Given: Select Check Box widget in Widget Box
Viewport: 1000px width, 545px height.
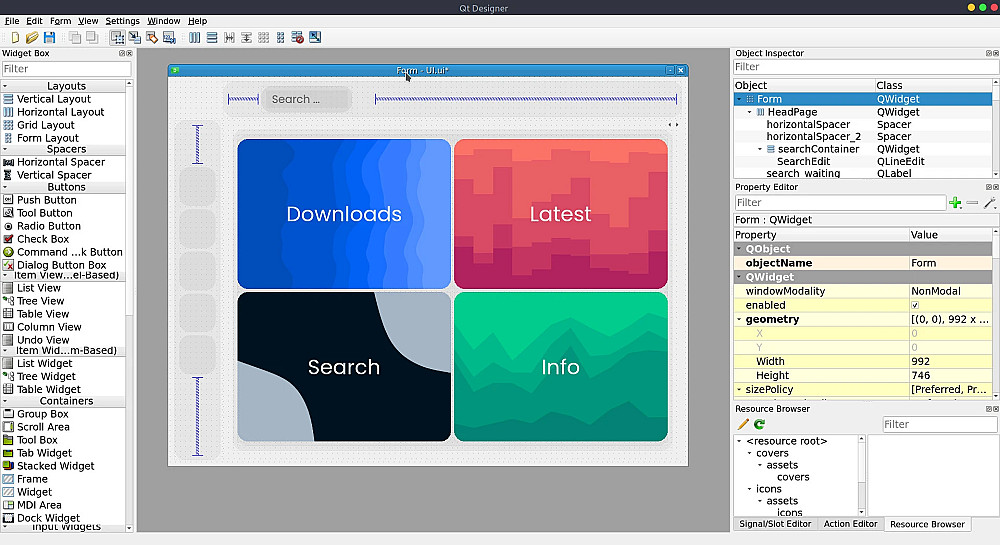Looking at the screenshot, I should tap(42, 239).
